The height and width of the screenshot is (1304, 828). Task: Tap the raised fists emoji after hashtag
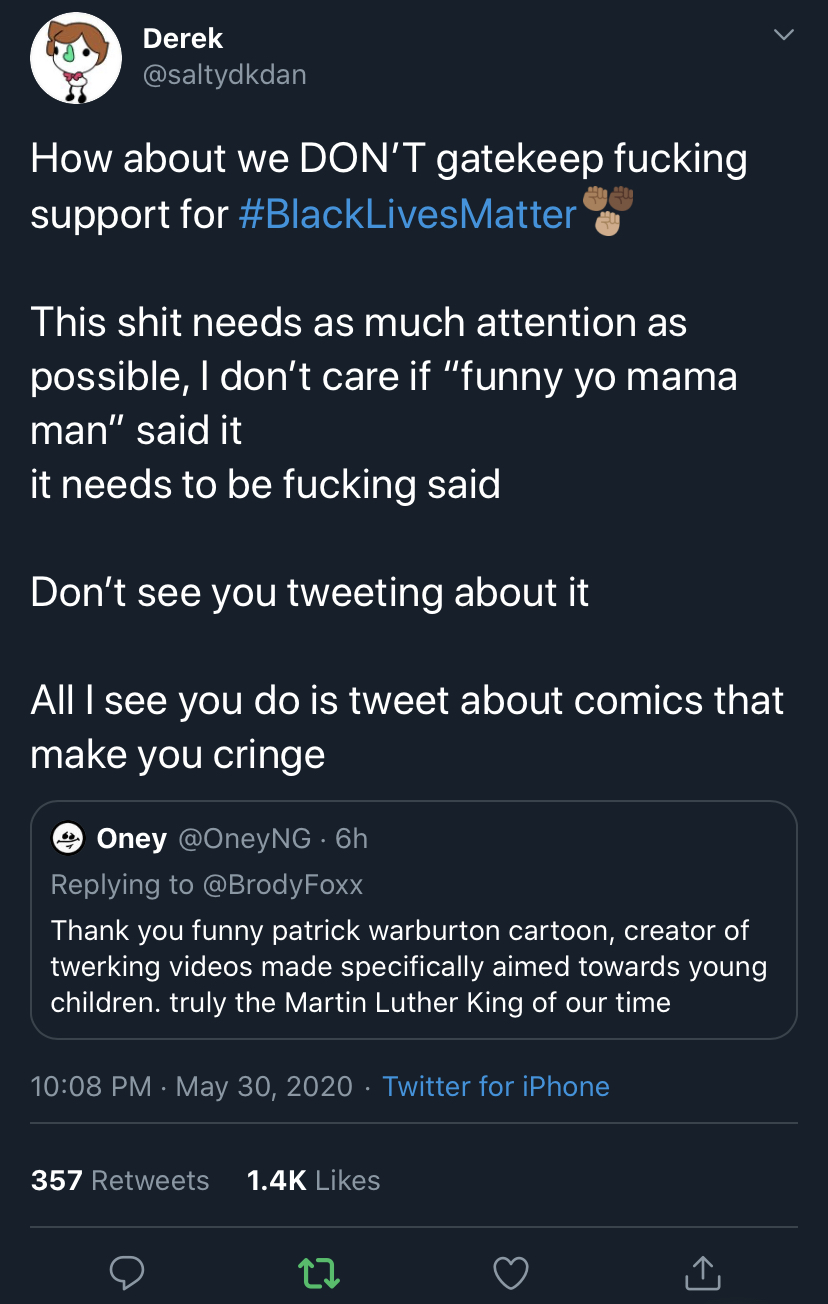tap(608, 209)
